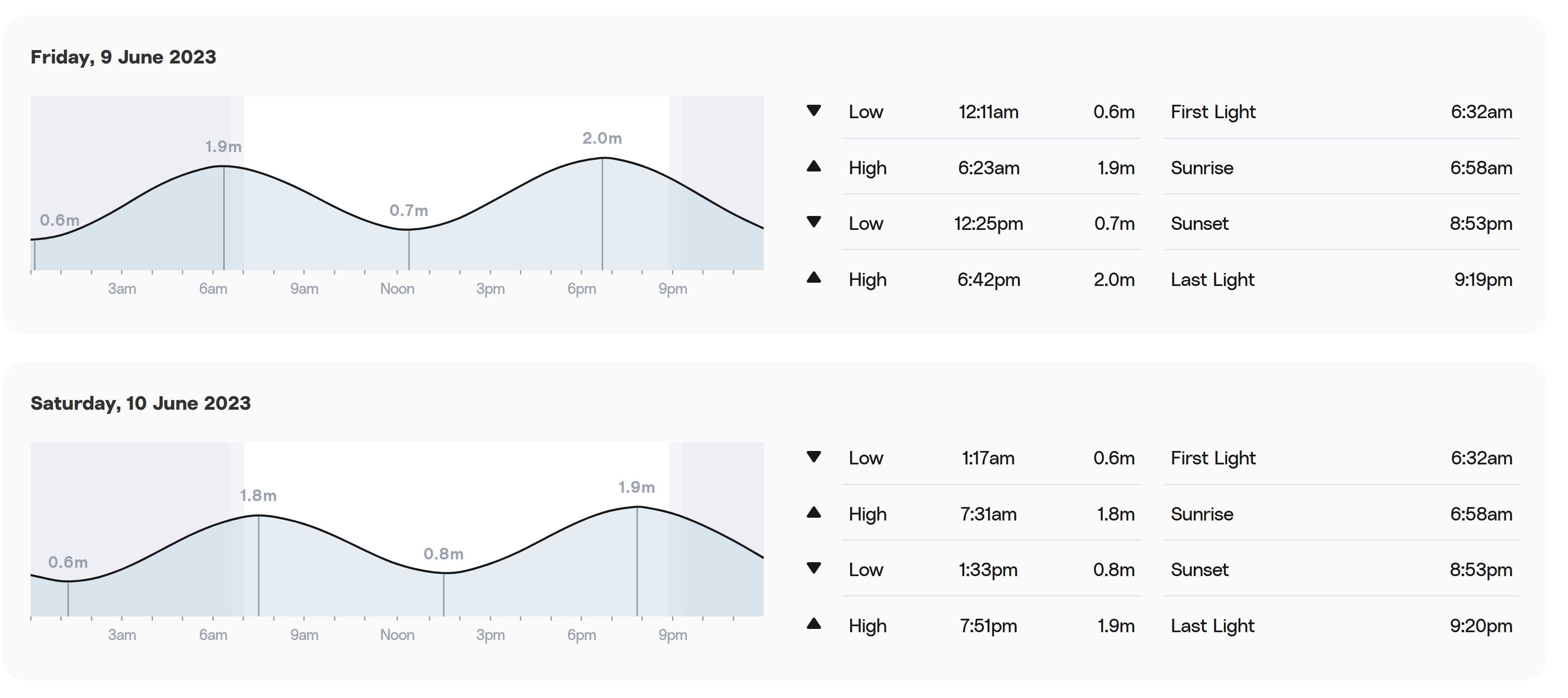Click the low tide arrow for 12:25pm Friday
Image resolution: width=1568 pixels, height=698 pixels.
coord(814,222)
